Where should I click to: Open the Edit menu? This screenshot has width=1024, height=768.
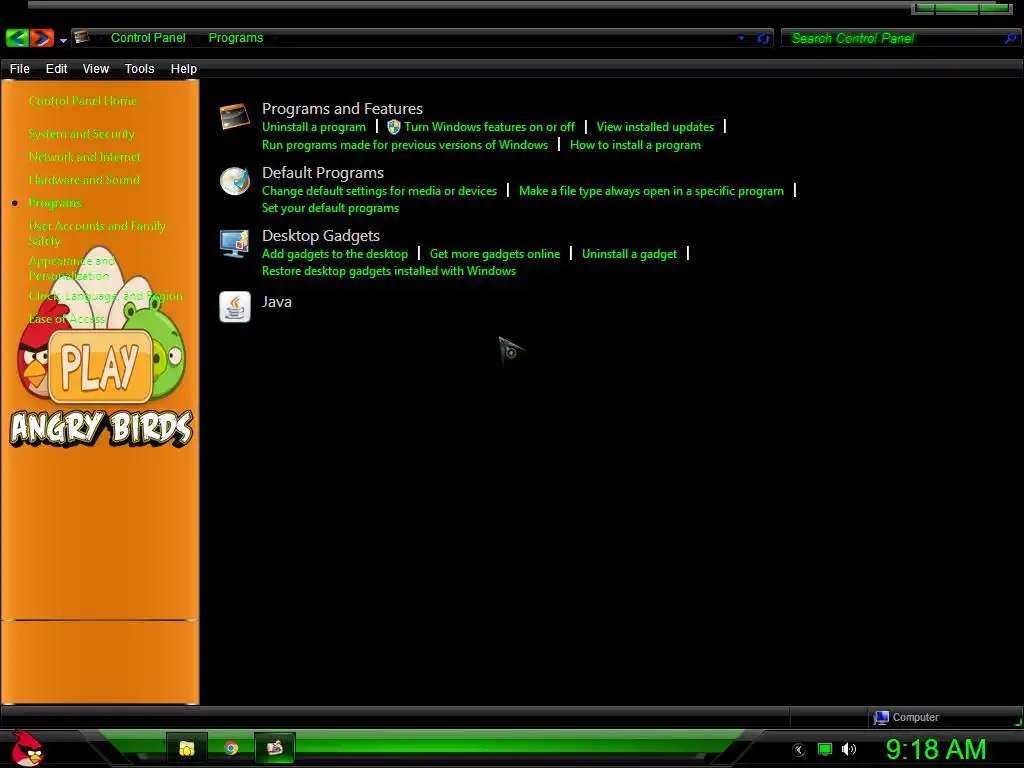pyautogui.click(x=57, y=69)
